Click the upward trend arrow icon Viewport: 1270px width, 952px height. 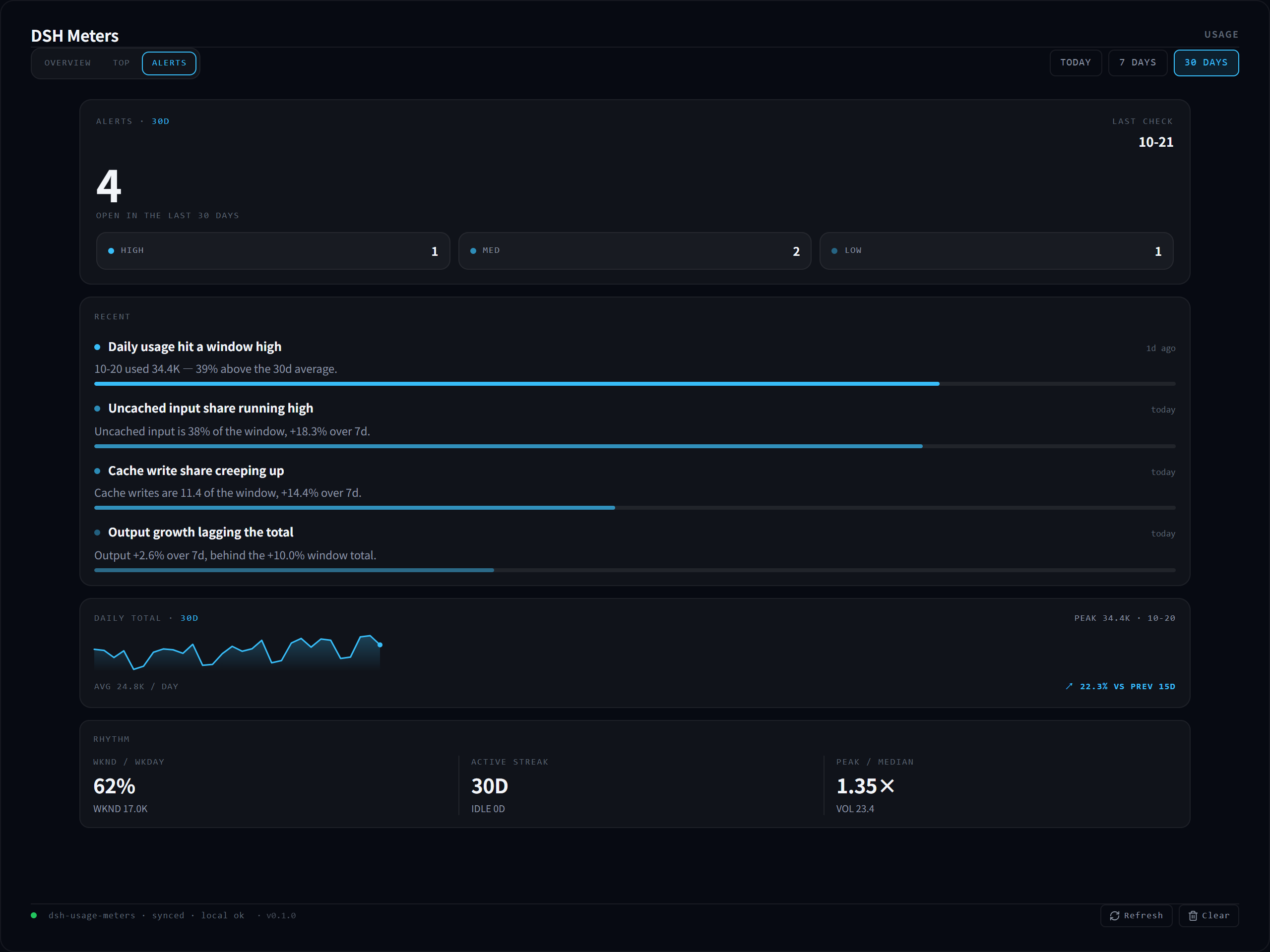click(1069, 686)
